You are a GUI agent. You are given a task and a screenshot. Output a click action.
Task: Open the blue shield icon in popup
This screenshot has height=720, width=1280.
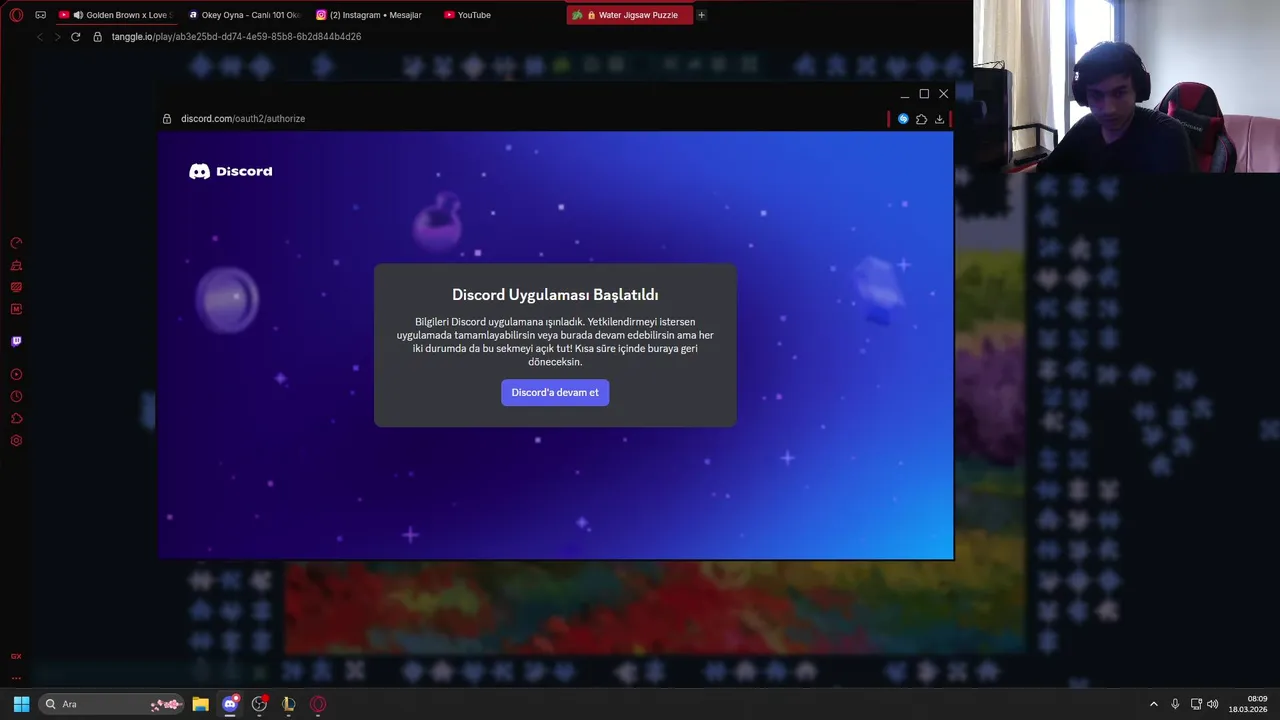(903, 119)
